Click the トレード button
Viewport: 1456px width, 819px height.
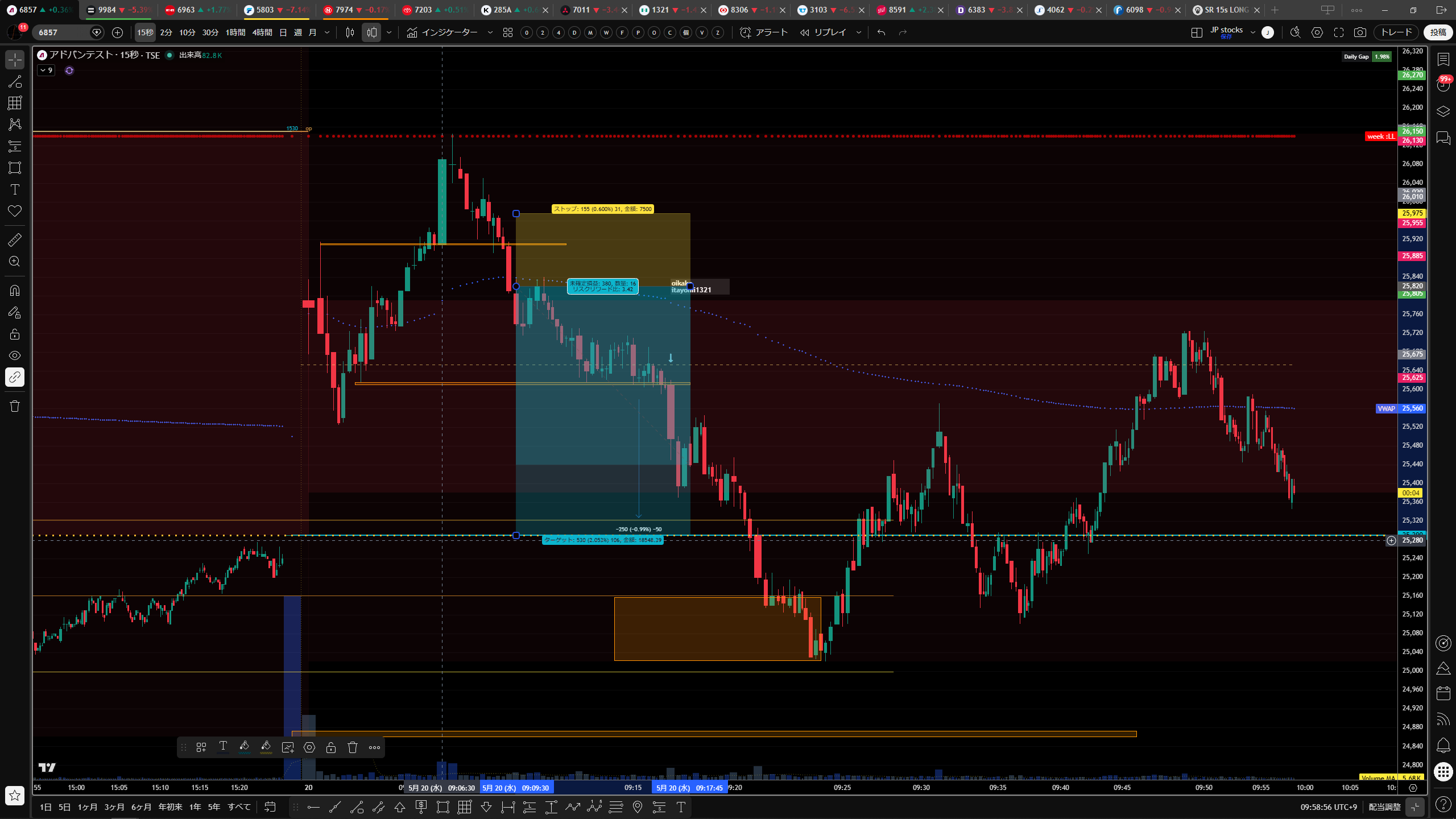1396,32
